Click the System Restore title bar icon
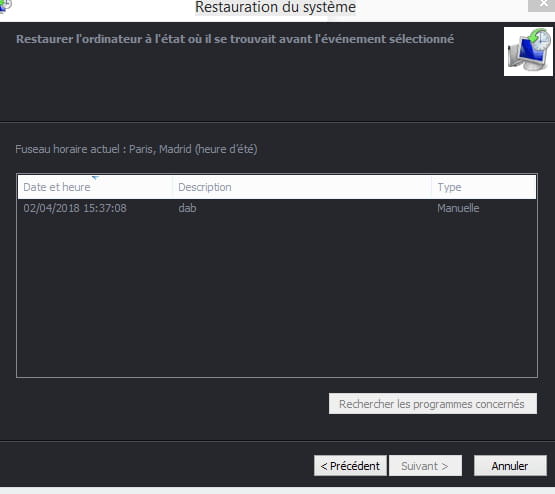555x494 pixels. click(x=5, y=6)
